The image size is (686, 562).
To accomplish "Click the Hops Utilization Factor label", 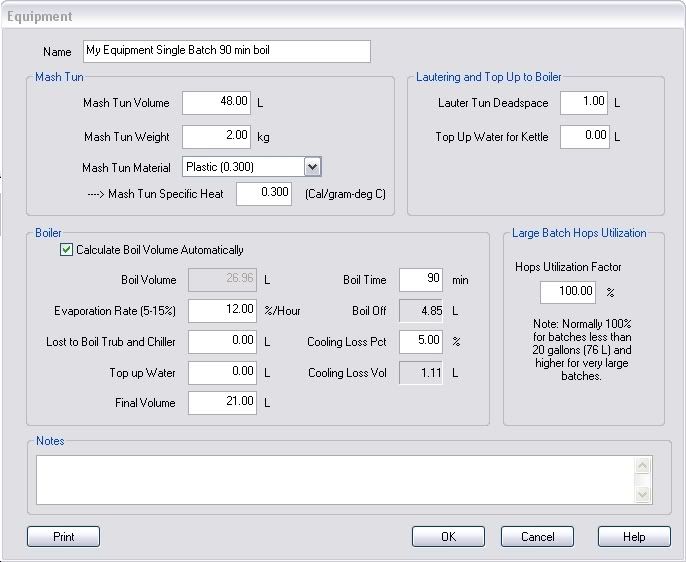I will point(568,267).
